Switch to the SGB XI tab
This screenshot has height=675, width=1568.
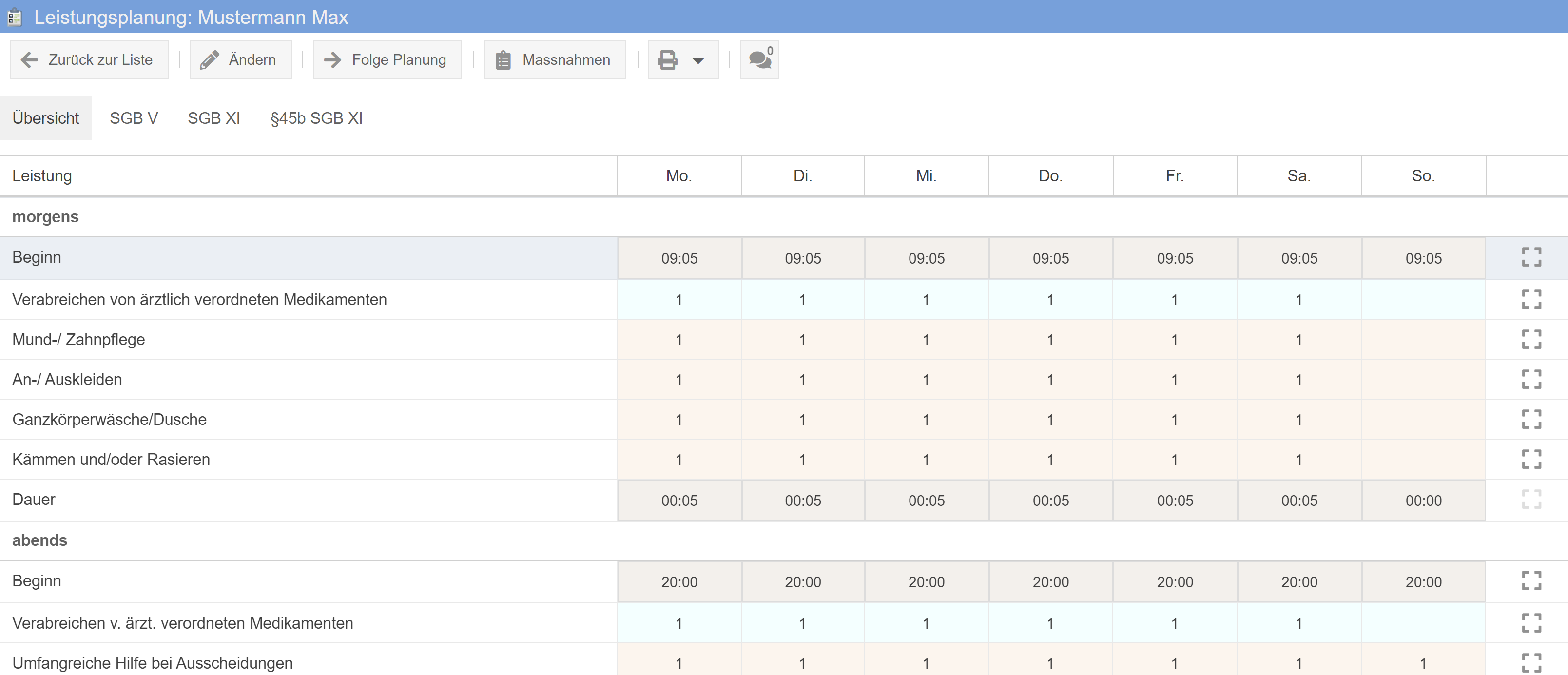click(213, 118)
